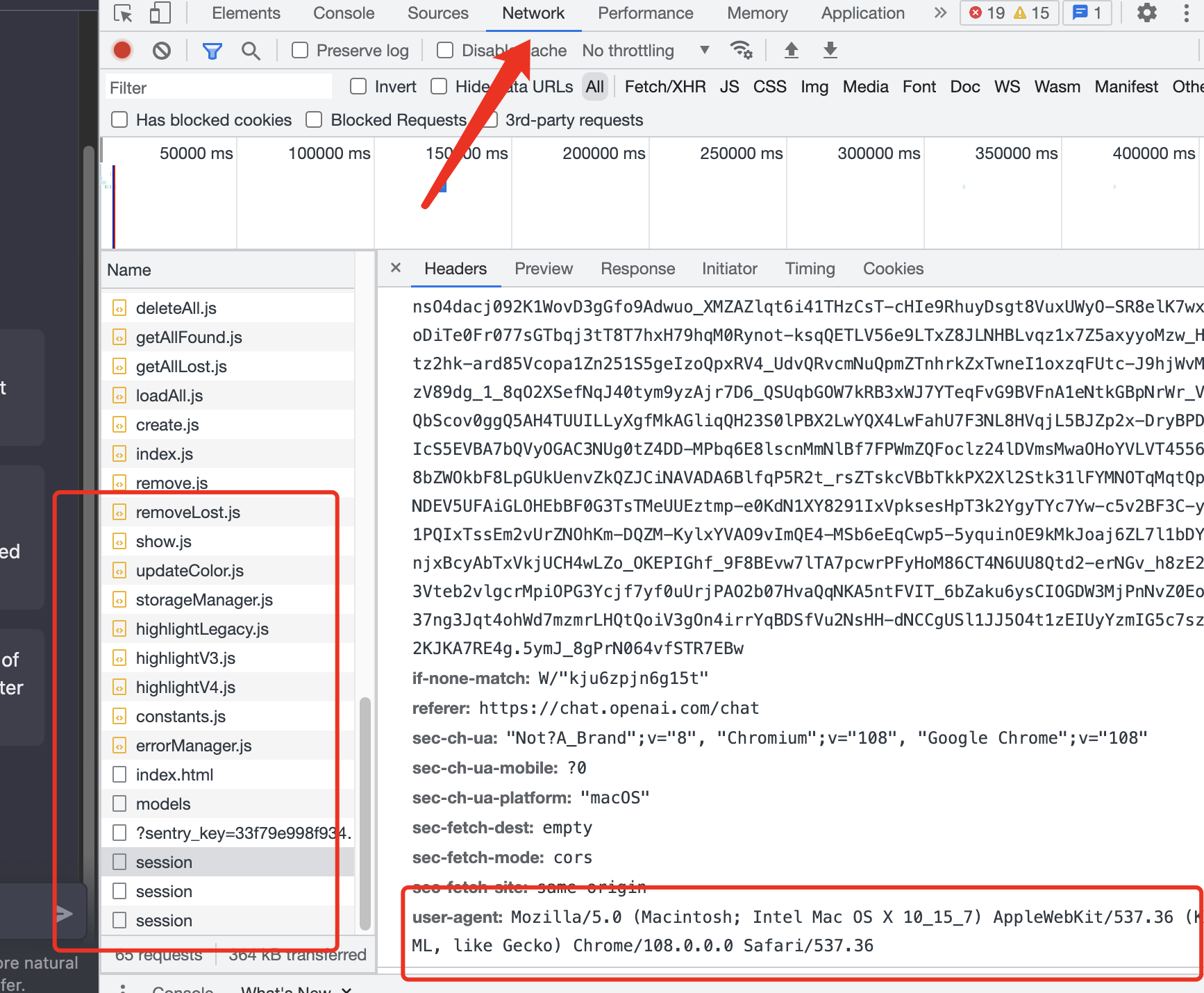Open the No throttling dropdown
Image resolution: width=1204 pixels, height=993 pixels.
(x=645, y=50)
